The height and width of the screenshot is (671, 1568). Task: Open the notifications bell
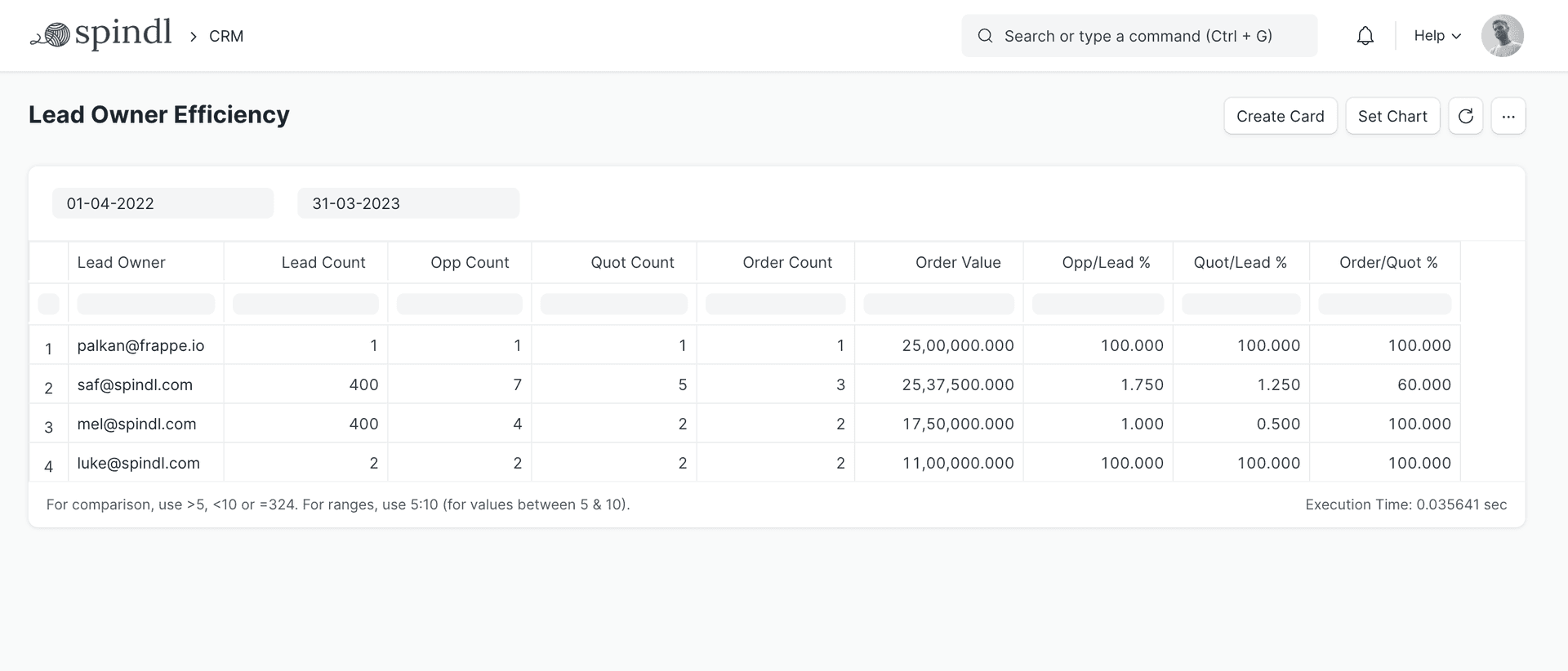coord(1365,36)
